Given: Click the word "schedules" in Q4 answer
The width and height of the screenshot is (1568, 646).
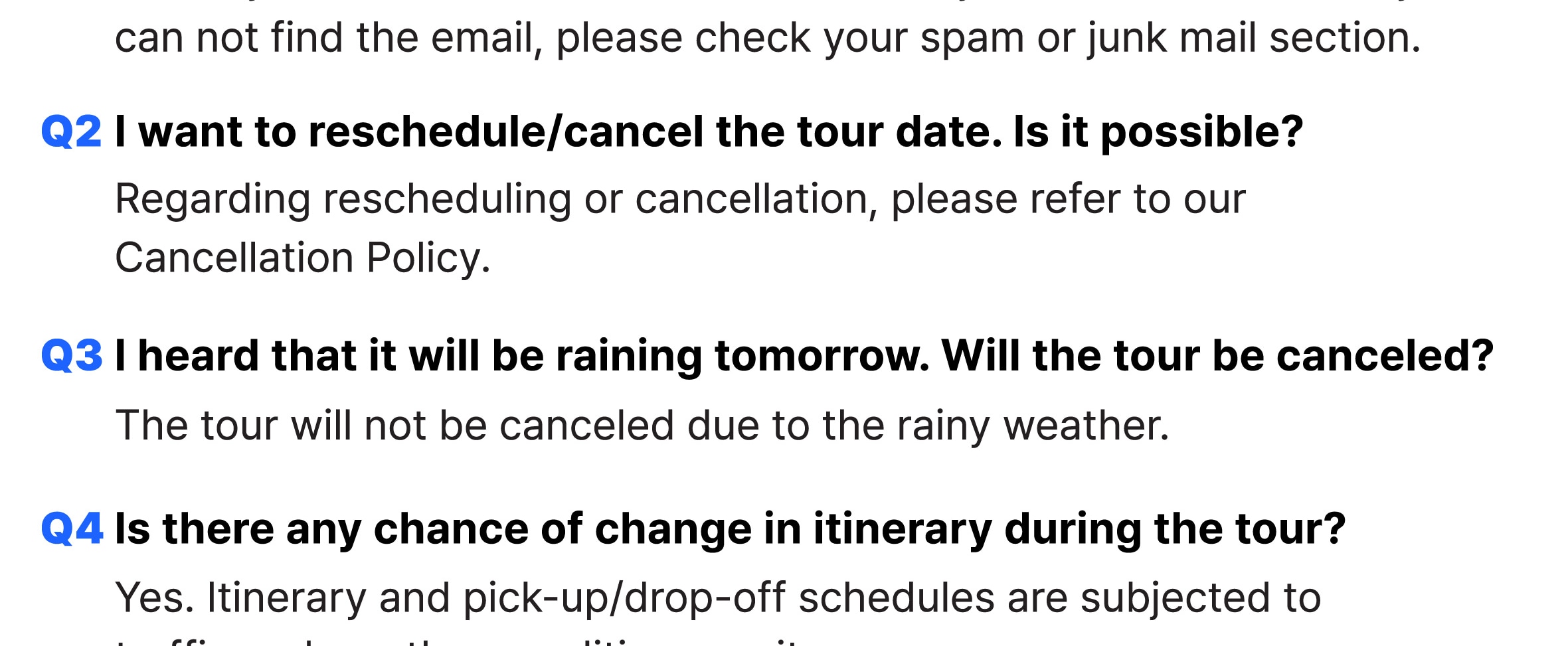Looking at the screenshot, I should coord(897,598).
